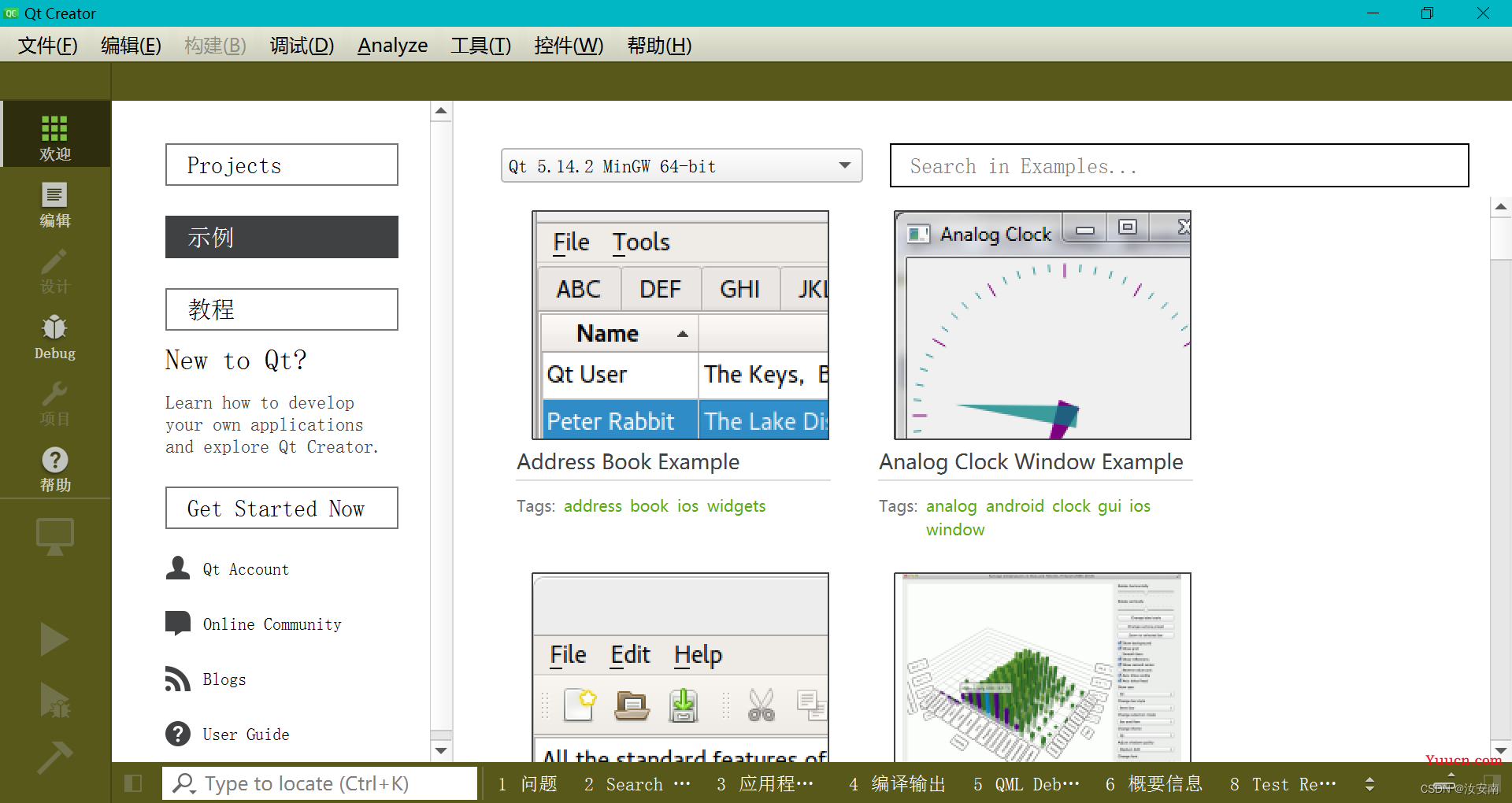Open the 6 概要信息 pane
This screenshot has height=803, width=1512.
[1154, 784]
